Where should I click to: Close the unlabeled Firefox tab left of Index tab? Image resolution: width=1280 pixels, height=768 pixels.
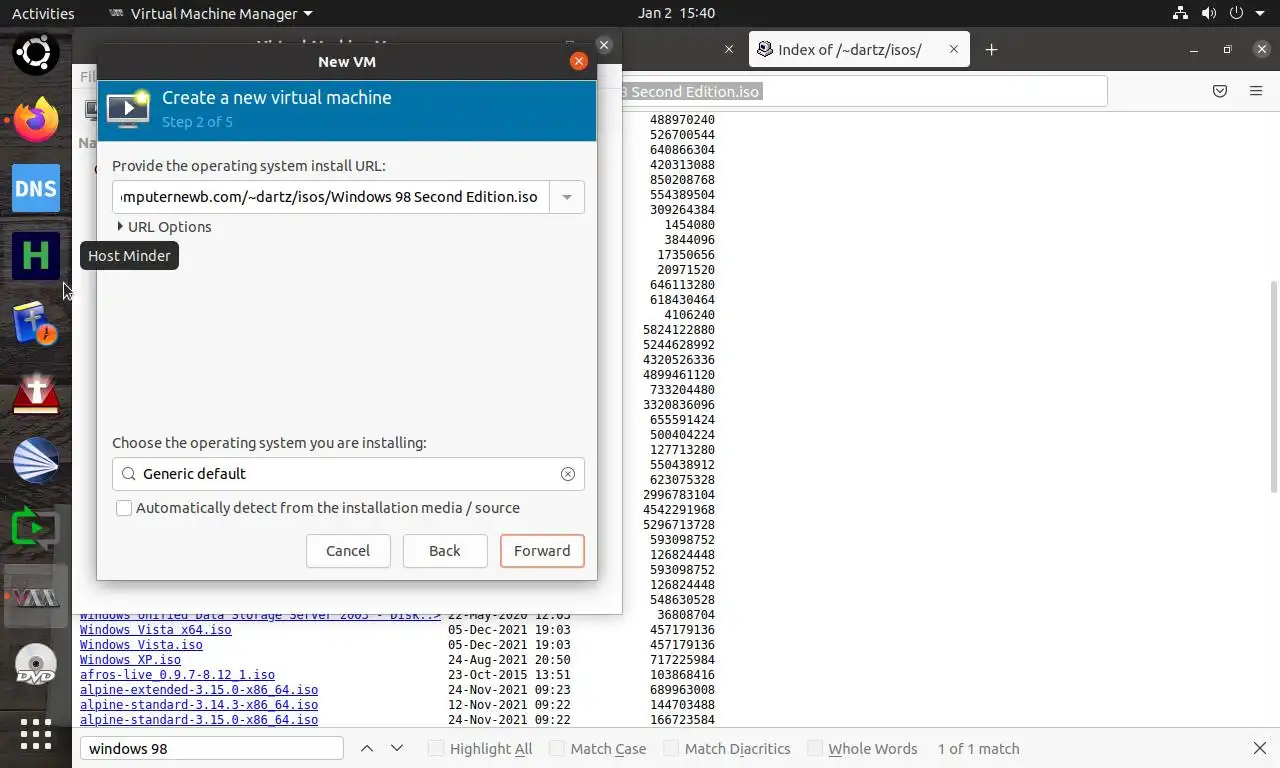click(729, 49)
